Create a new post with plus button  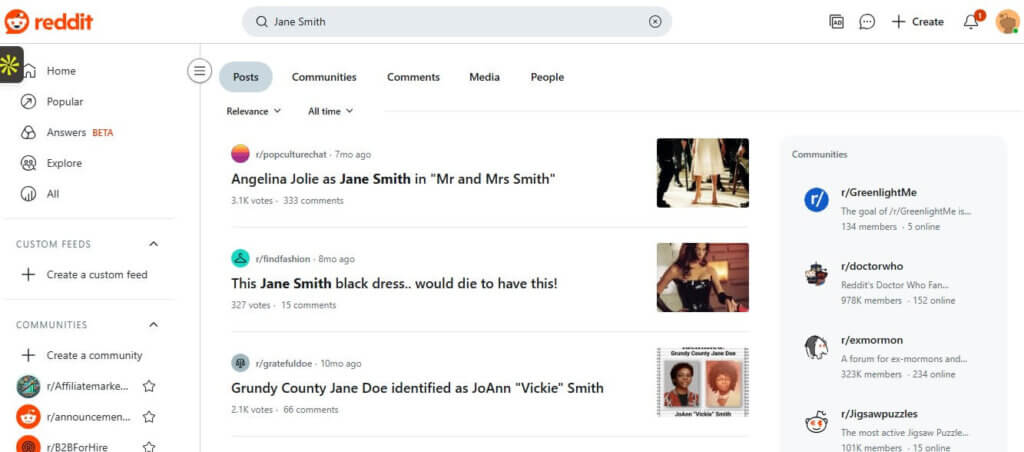[x=918, y=22]
